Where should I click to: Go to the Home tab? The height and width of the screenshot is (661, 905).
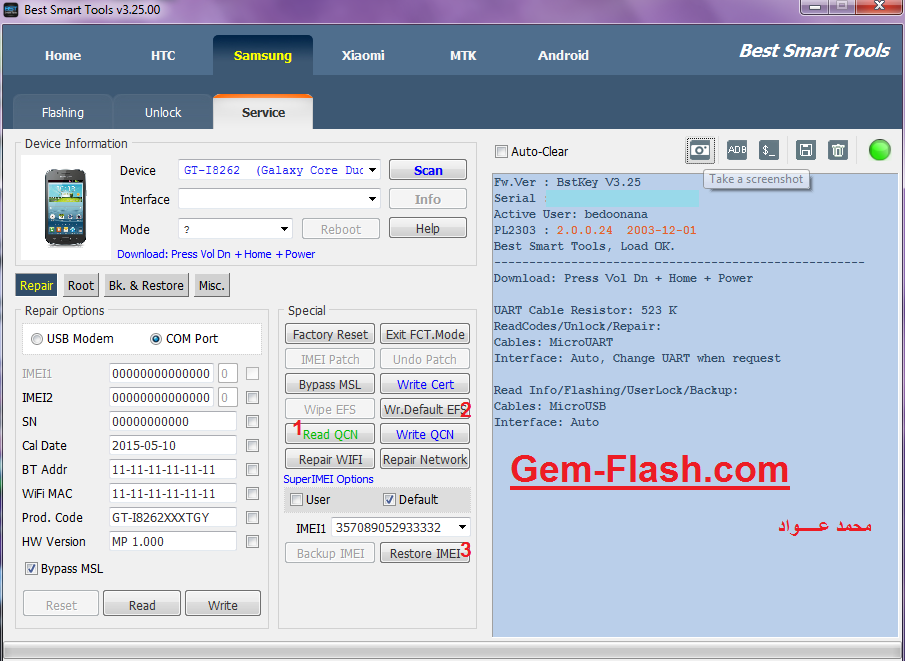[63, 55]
